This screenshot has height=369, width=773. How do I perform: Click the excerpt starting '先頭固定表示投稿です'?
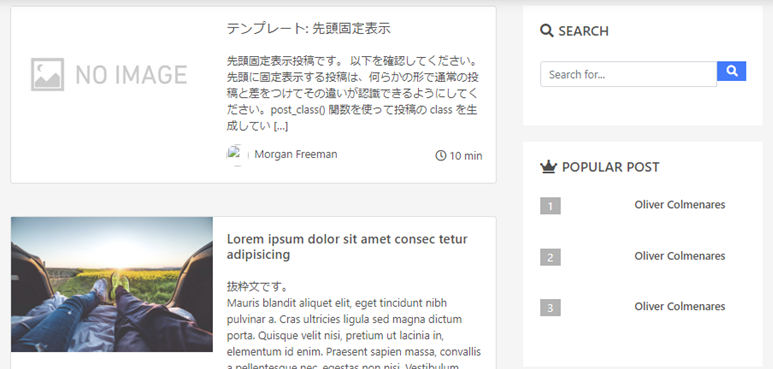[352, 94]
